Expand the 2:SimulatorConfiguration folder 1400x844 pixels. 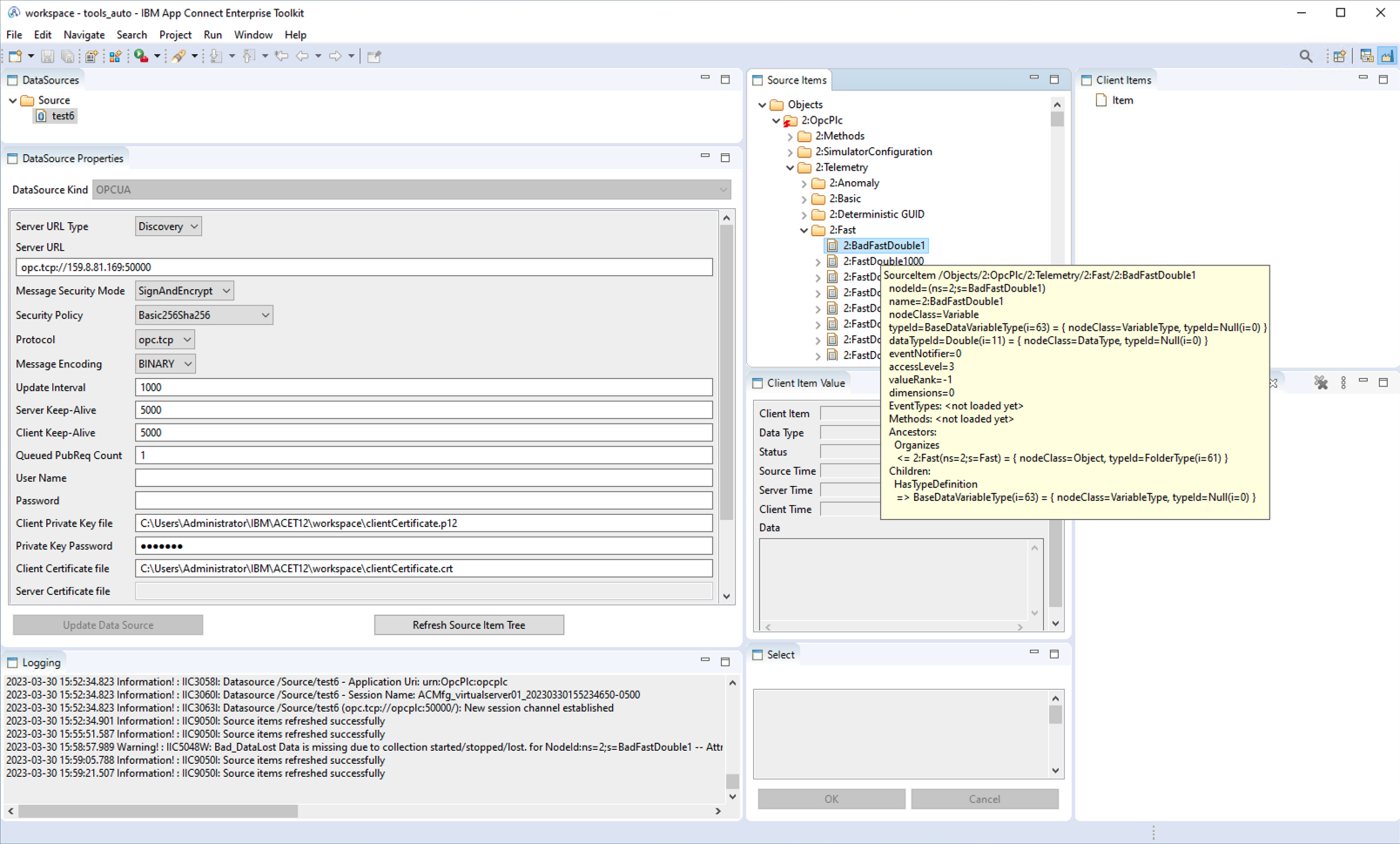point(790,152)
